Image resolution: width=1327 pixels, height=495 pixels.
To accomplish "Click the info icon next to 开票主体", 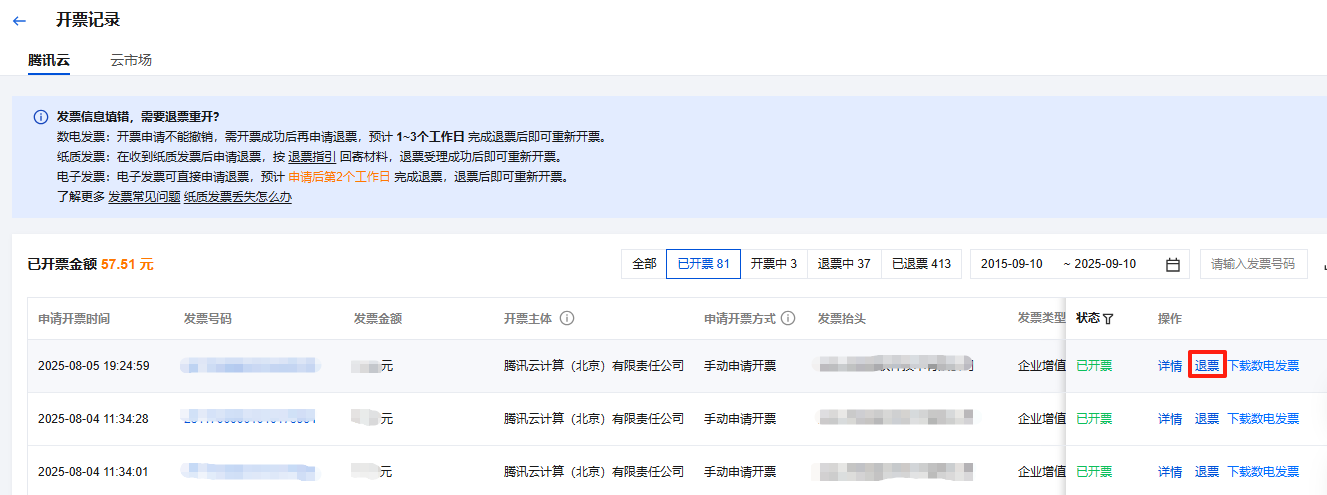I will click(567, 319).
